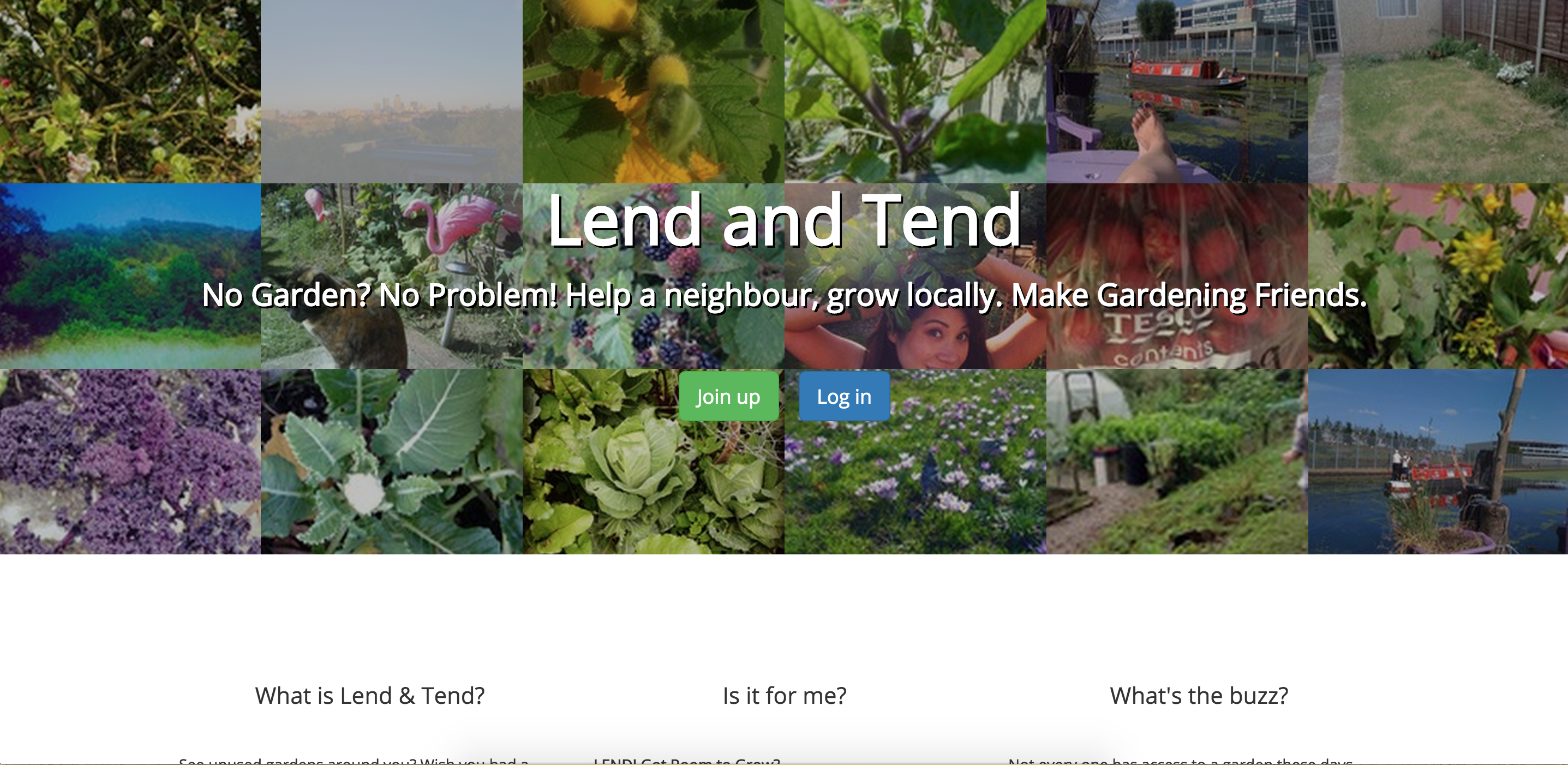Click the strawberries in Tesco bag photo
This screenshot has height=765, width=1568.
1177,276
